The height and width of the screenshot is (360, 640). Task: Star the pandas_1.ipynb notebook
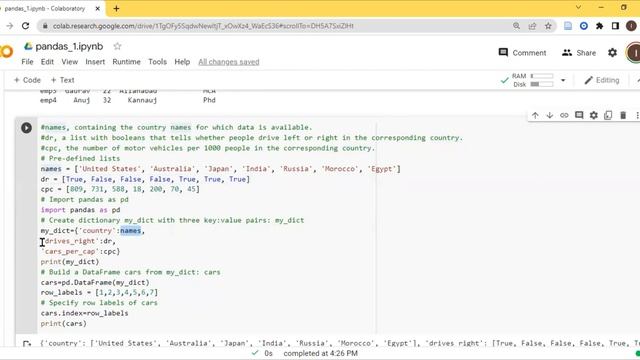point(118,46)
